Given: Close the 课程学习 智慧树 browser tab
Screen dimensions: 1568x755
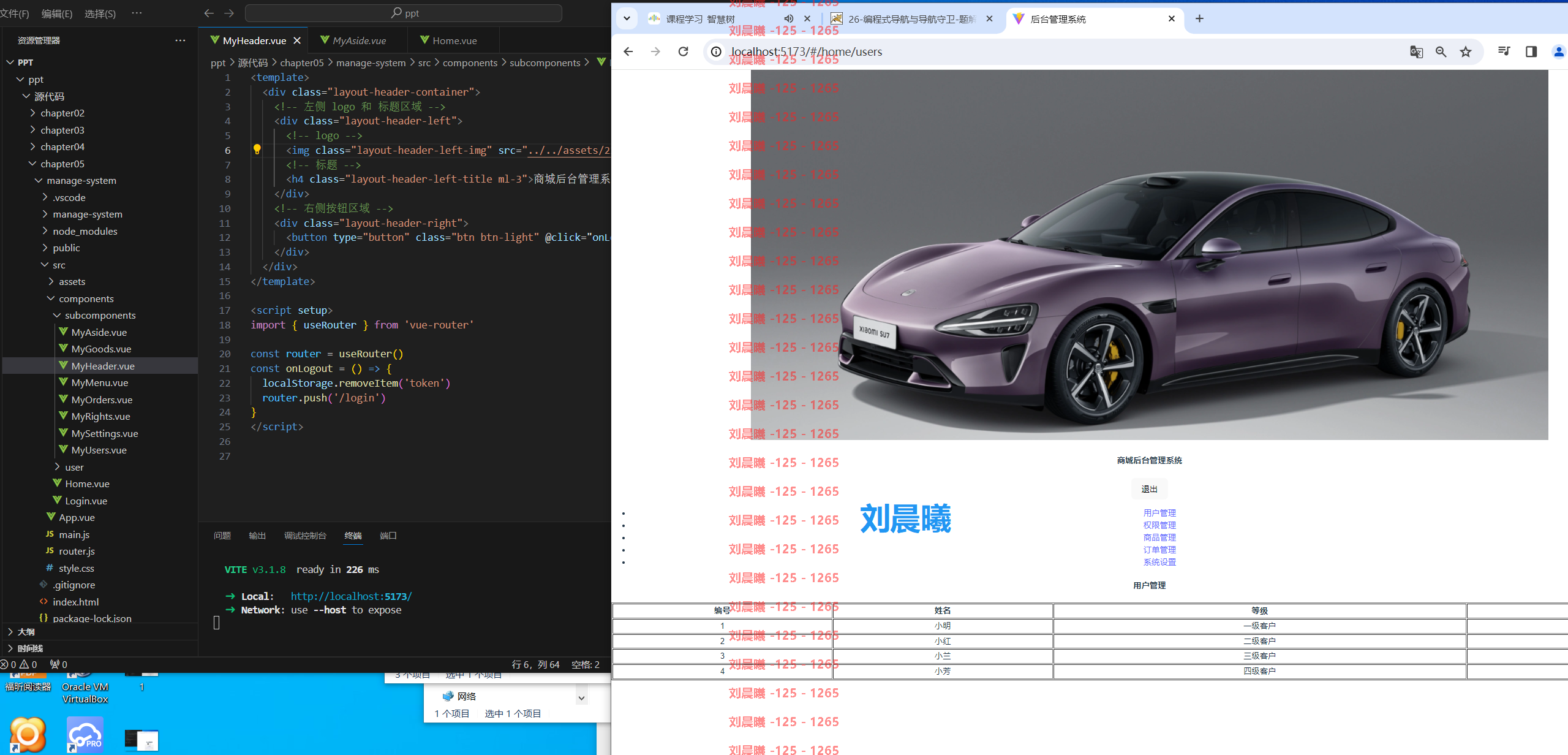Looking at the screenshot, I should (x=807, y=19).
